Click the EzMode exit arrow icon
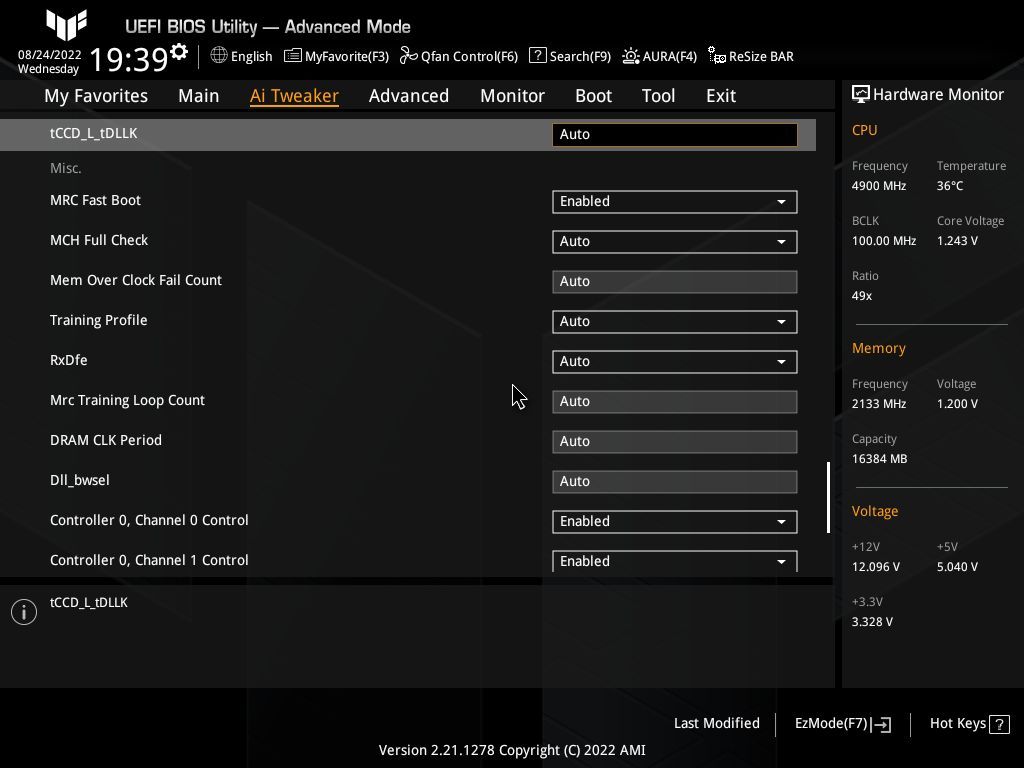This screenshot has width=1024, height=768. [881, 724]
